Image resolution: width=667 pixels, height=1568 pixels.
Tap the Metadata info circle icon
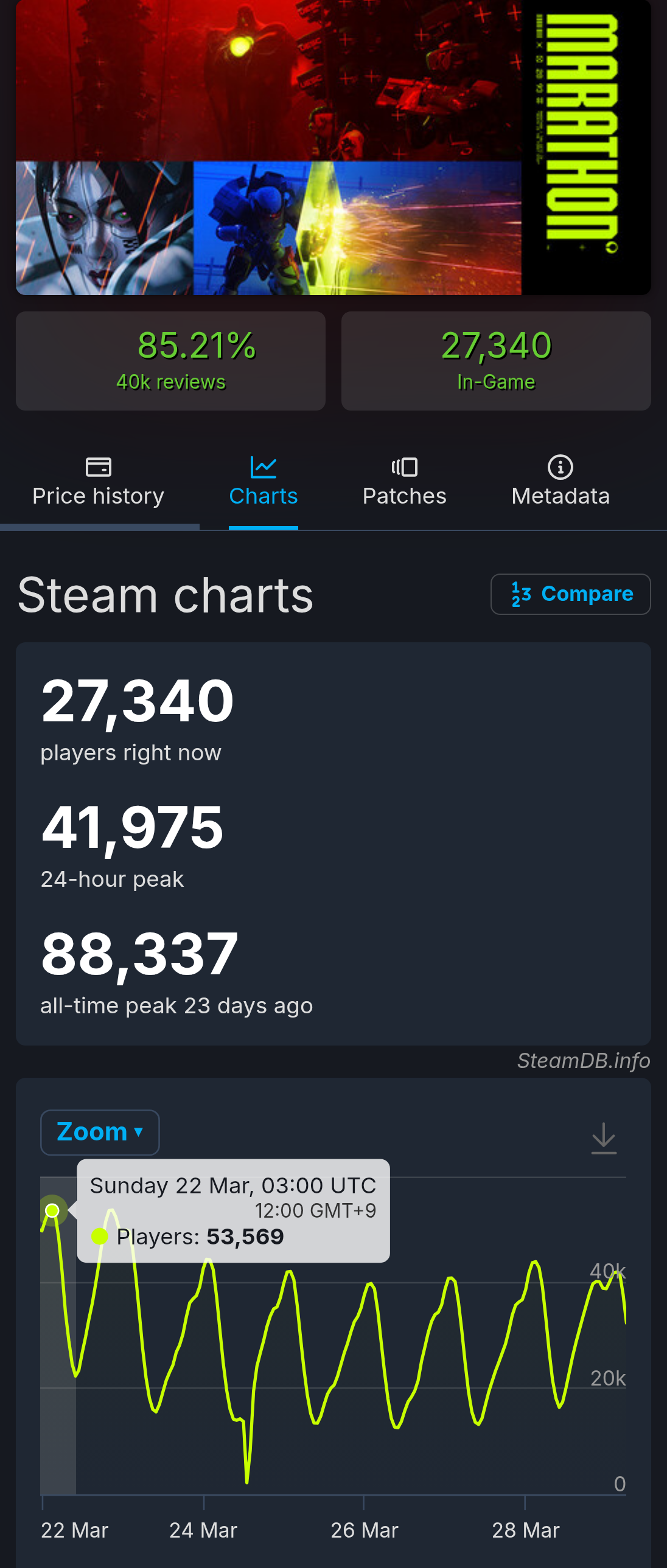(x=560, y=467)
